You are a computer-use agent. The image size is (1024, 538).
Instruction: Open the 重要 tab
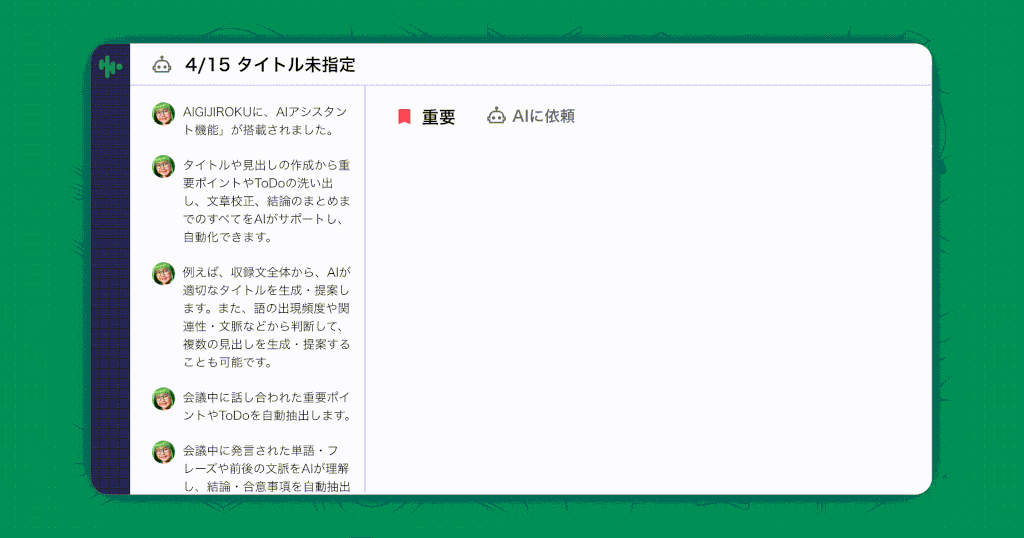click(x=426, y=117)
